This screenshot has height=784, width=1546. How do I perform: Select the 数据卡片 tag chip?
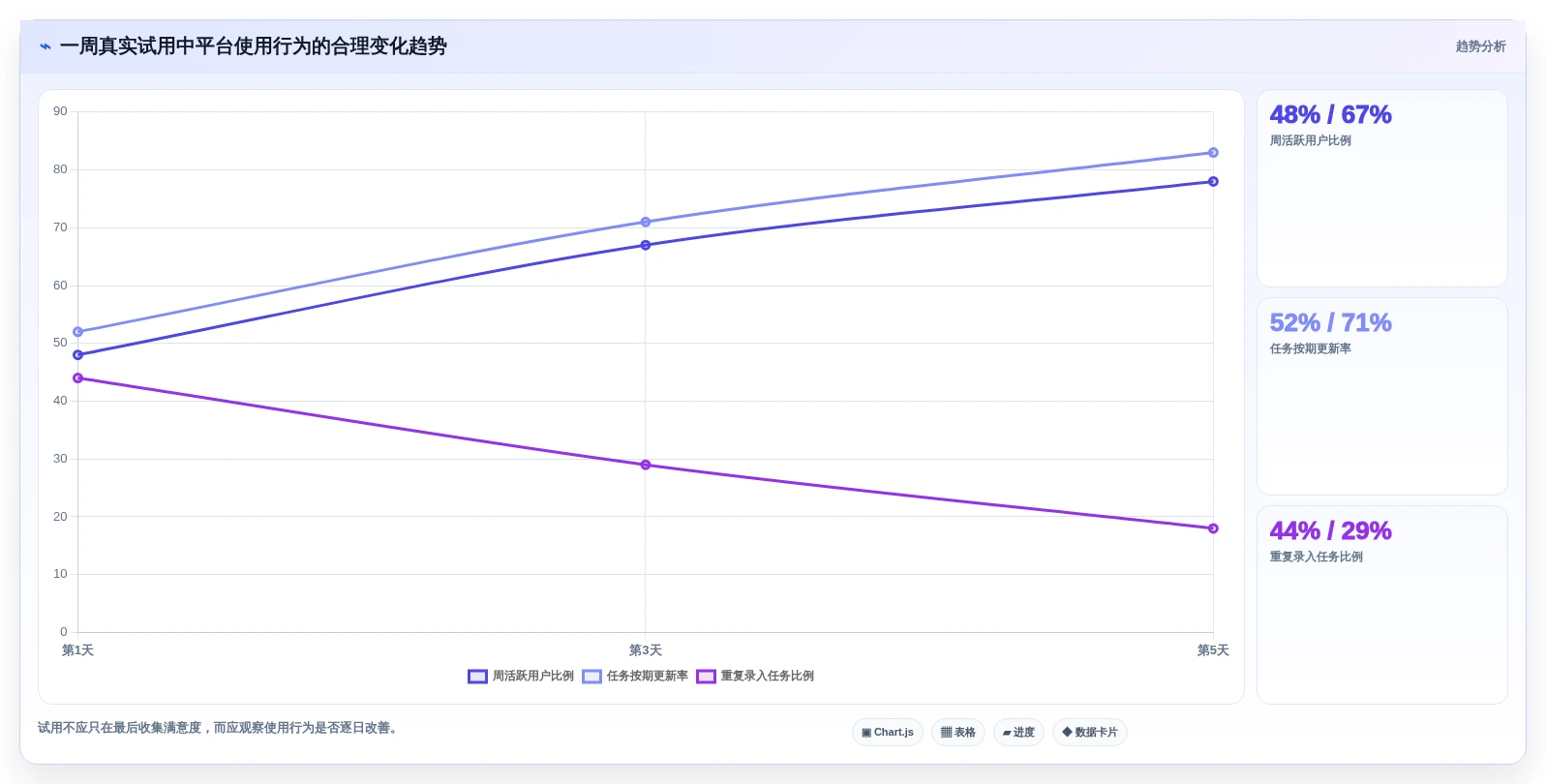tap(1090, 733)
